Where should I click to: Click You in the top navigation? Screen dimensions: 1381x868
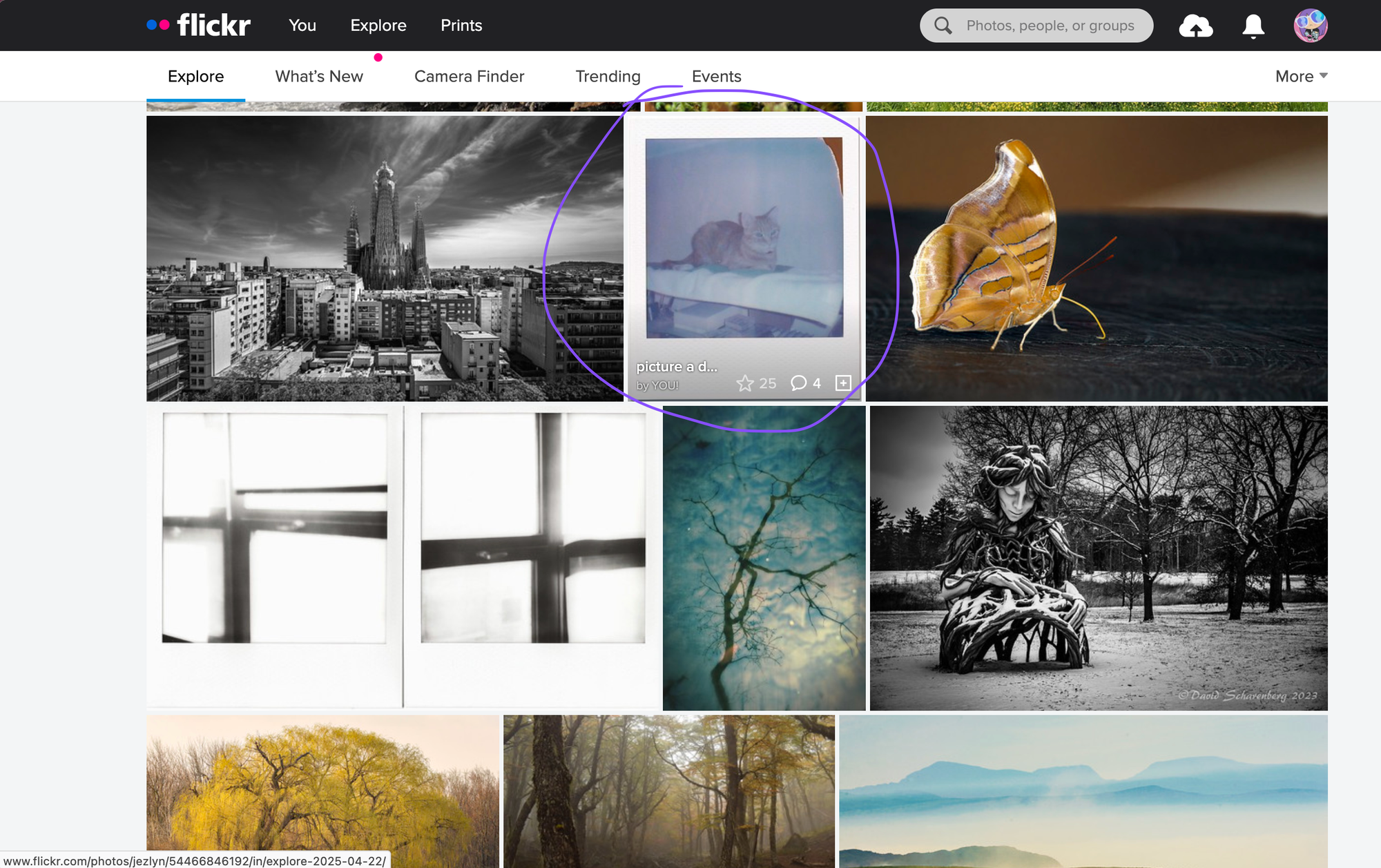click(302, 26)
